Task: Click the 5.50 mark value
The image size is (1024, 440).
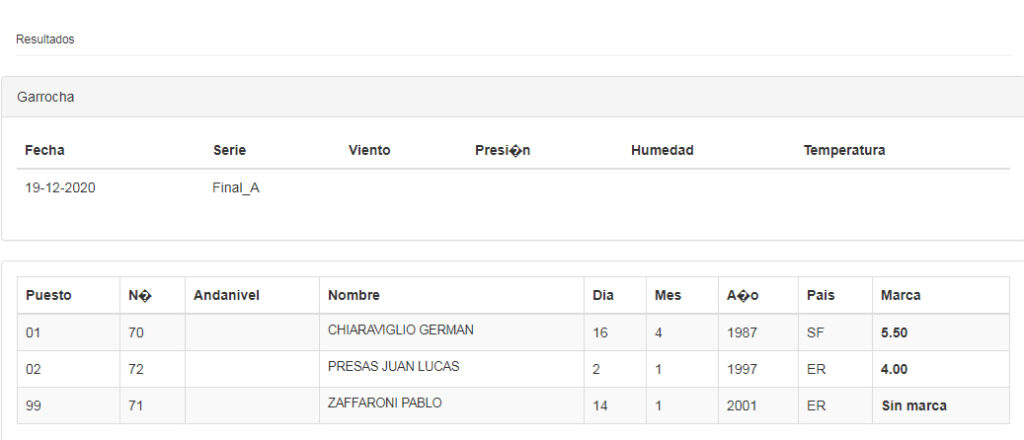Action: [894, 332]
